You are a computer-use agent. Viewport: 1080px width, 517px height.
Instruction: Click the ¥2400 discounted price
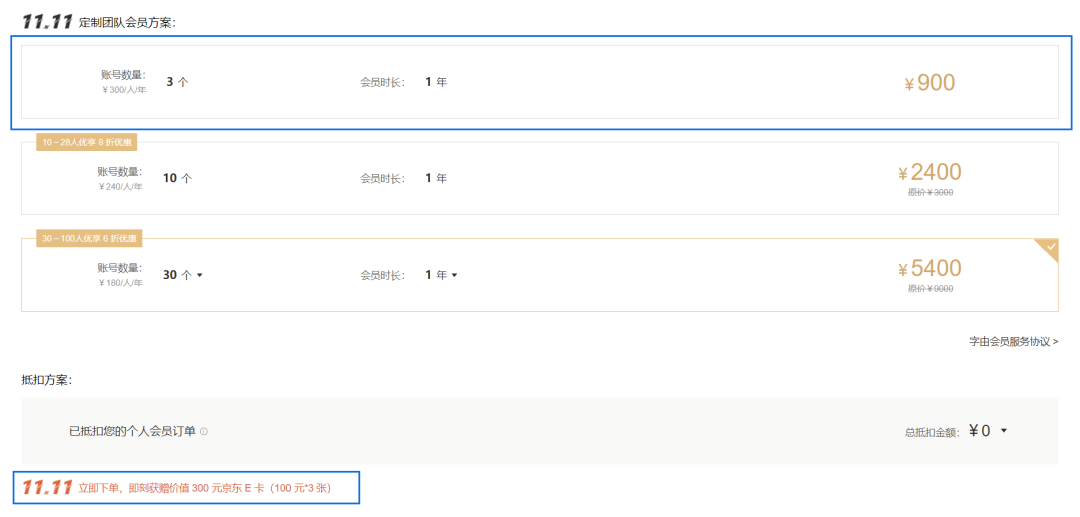(930, 172)
